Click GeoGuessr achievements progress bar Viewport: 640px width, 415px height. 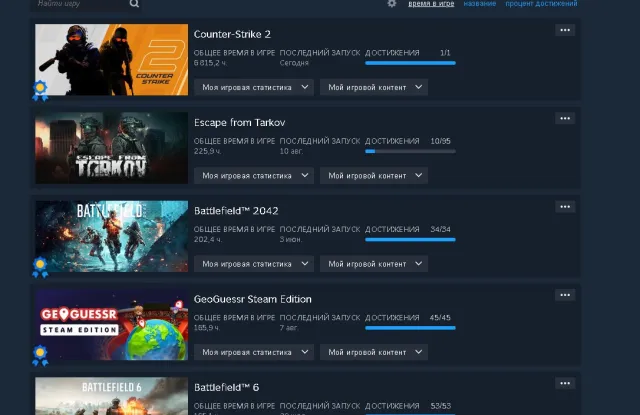pyautogui.click(x=410, y=328)
